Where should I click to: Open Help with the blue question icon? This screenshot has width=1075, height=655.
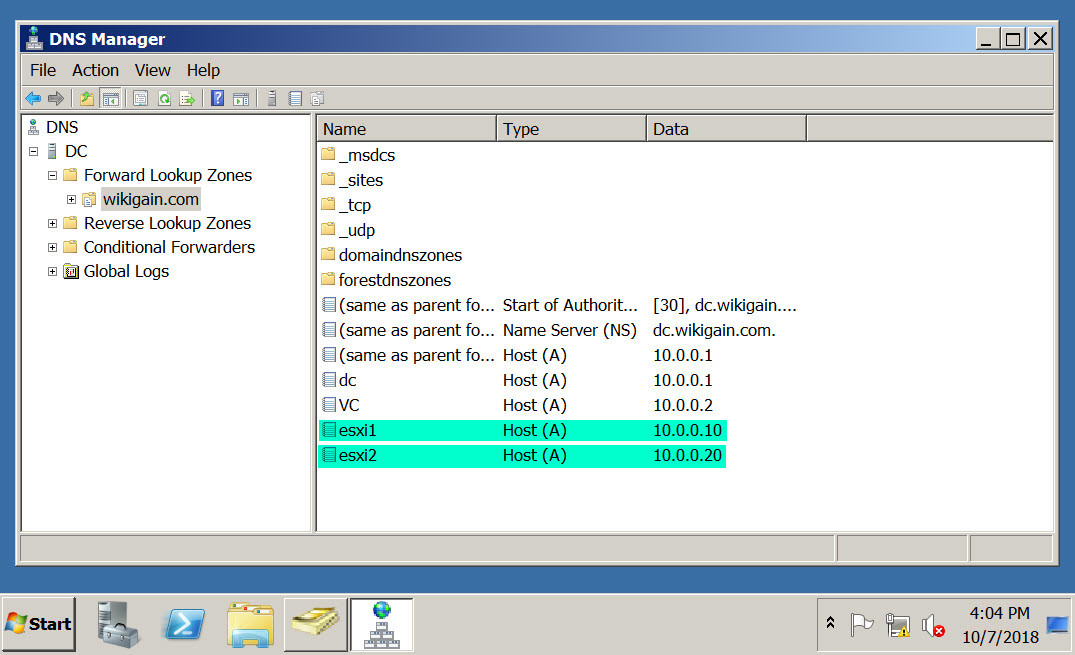click(217, 98)
